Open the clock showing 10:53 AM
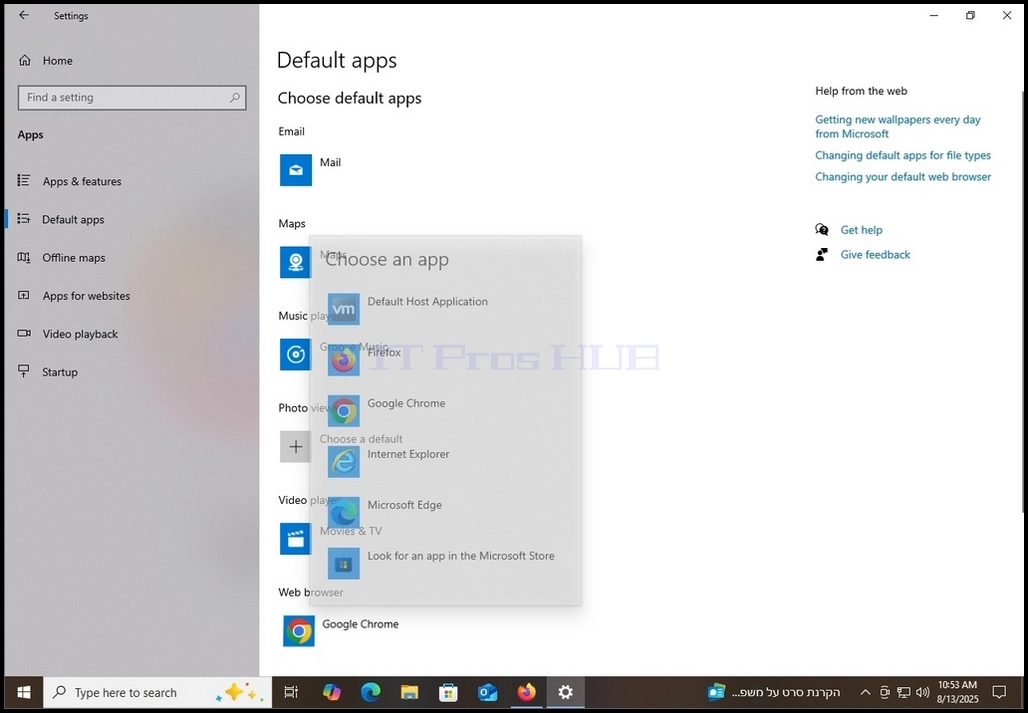Image resolution: width=1028 pixels, height=713 pixels. pyautogui.click(x=957, y=692)
